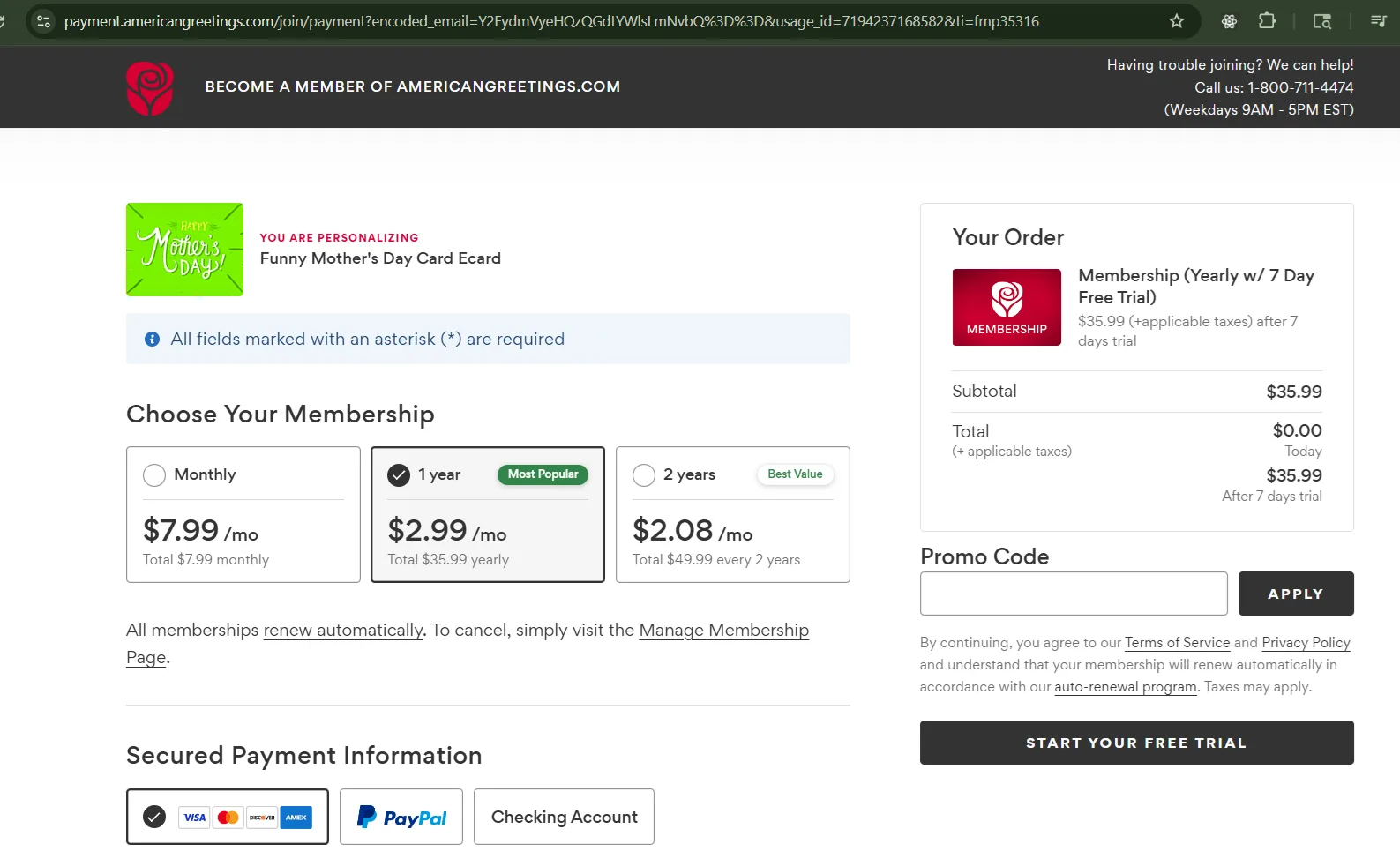This screenshot has height=859, width=1400.
Task: Click the Promo Code input field
Action: [x=1074, y=594]
